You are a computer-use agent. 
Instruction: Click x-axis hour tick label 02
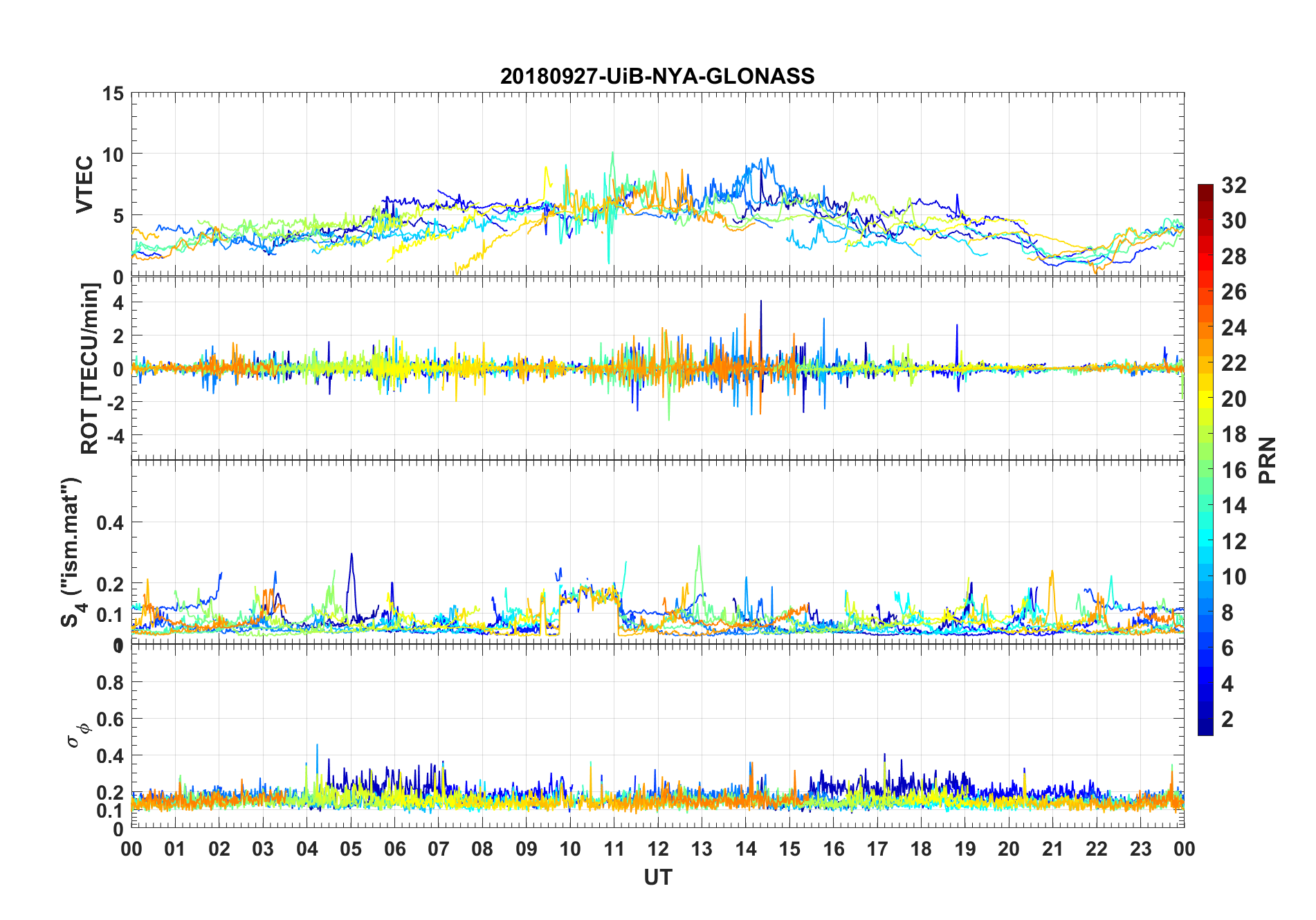[x=219, y=849]
